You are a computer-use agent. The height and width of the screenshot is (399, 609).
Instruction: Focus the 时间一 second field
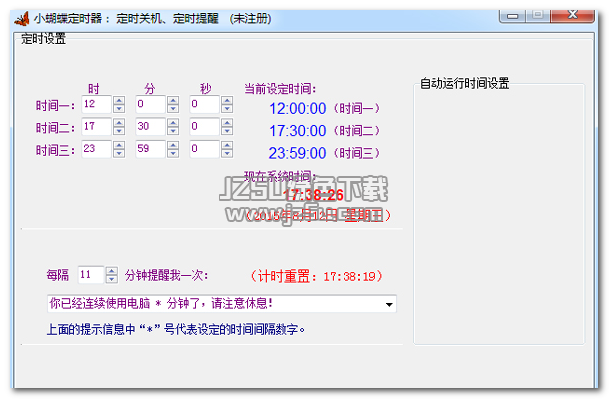(x=204, y=104)
